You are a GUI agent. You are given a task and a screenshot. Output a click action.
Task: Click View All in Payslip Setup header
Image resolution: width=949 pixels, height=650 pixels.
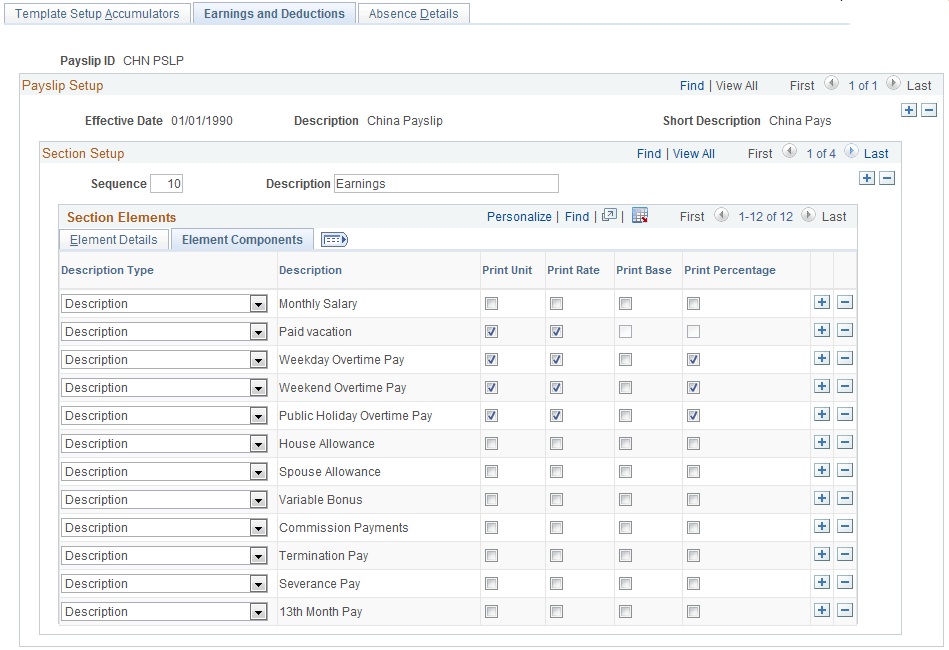click(737, 85)
